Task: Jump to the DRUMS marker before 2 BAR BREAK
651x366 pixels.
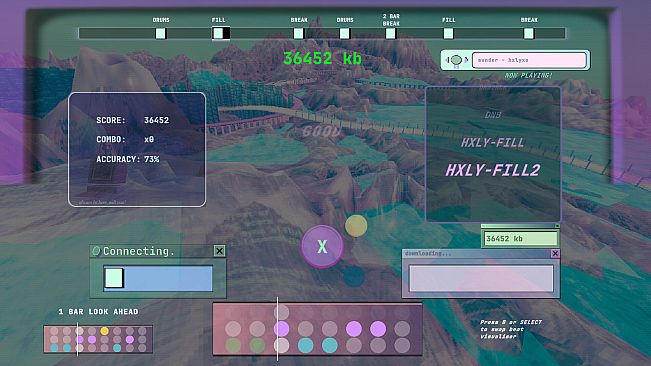Action: (345, 33)
